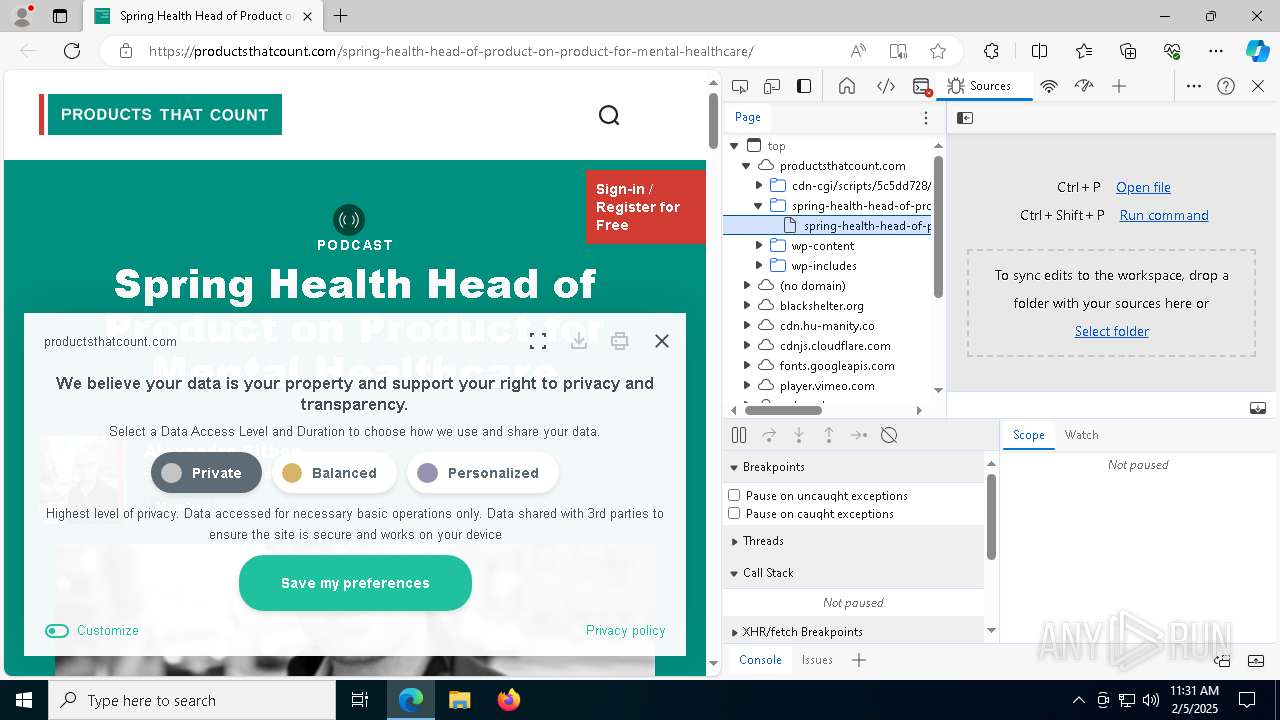1280x720 pixels.
Task: Click the deactivate breakpoints icon
Action: [889, 435]
